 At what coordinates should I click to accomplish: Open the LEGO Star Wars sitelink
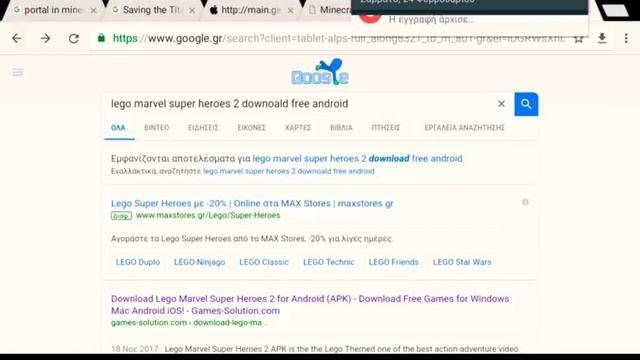462,262
